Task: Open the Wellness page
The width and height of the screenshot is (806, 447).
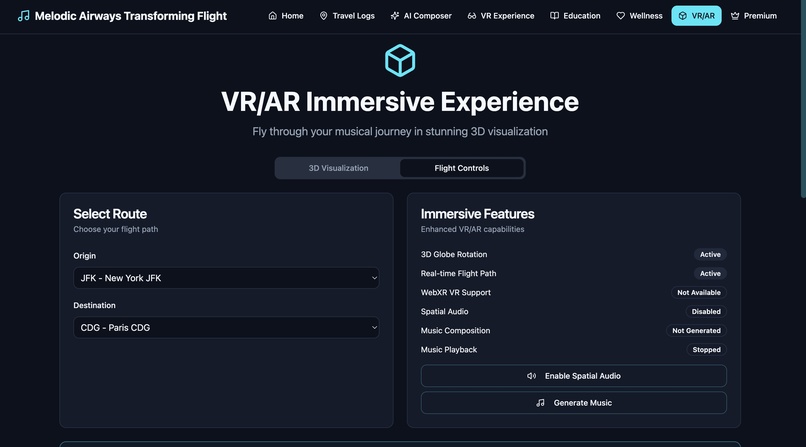Action: 639,16
